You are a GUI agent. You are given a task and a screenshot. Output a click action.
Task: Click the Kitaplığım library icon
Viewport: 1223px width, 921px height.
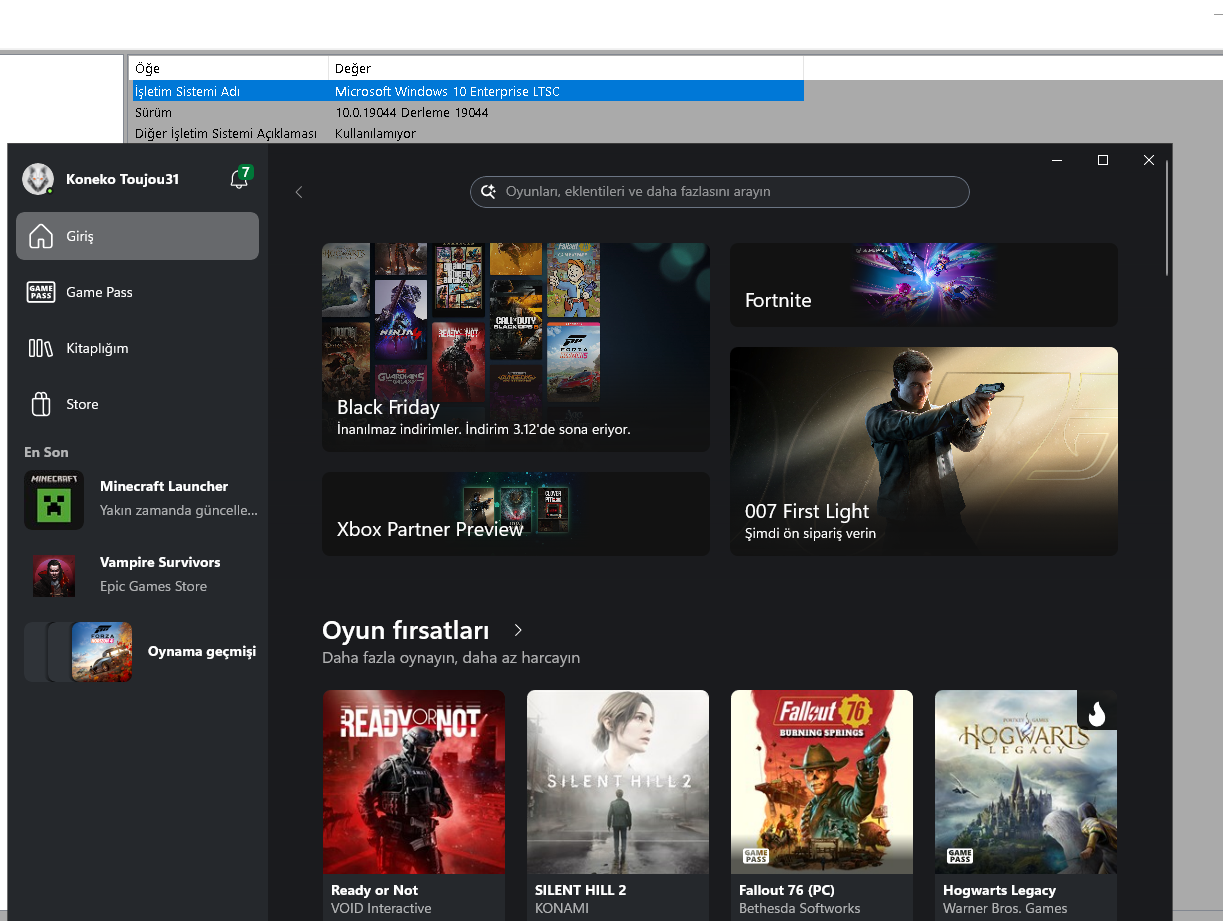pos(41,348)
